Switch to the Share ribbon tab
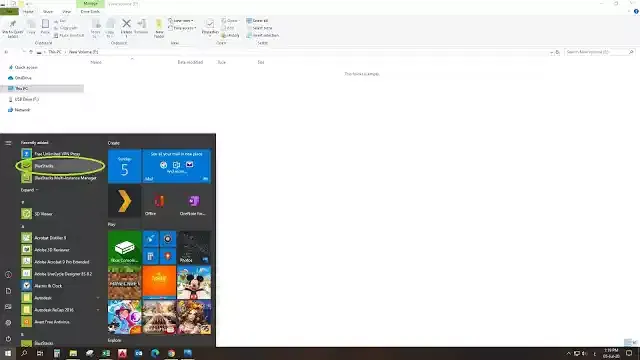The image size is (640, 360). (48, 11)
